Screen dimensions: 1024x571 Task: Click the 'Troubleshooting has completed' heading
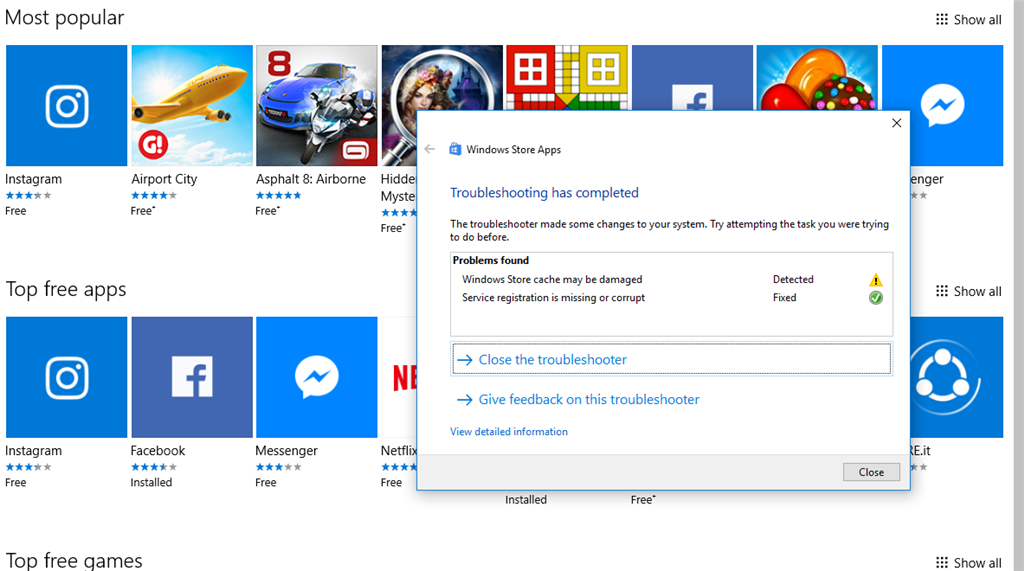(x=544, y=193)
